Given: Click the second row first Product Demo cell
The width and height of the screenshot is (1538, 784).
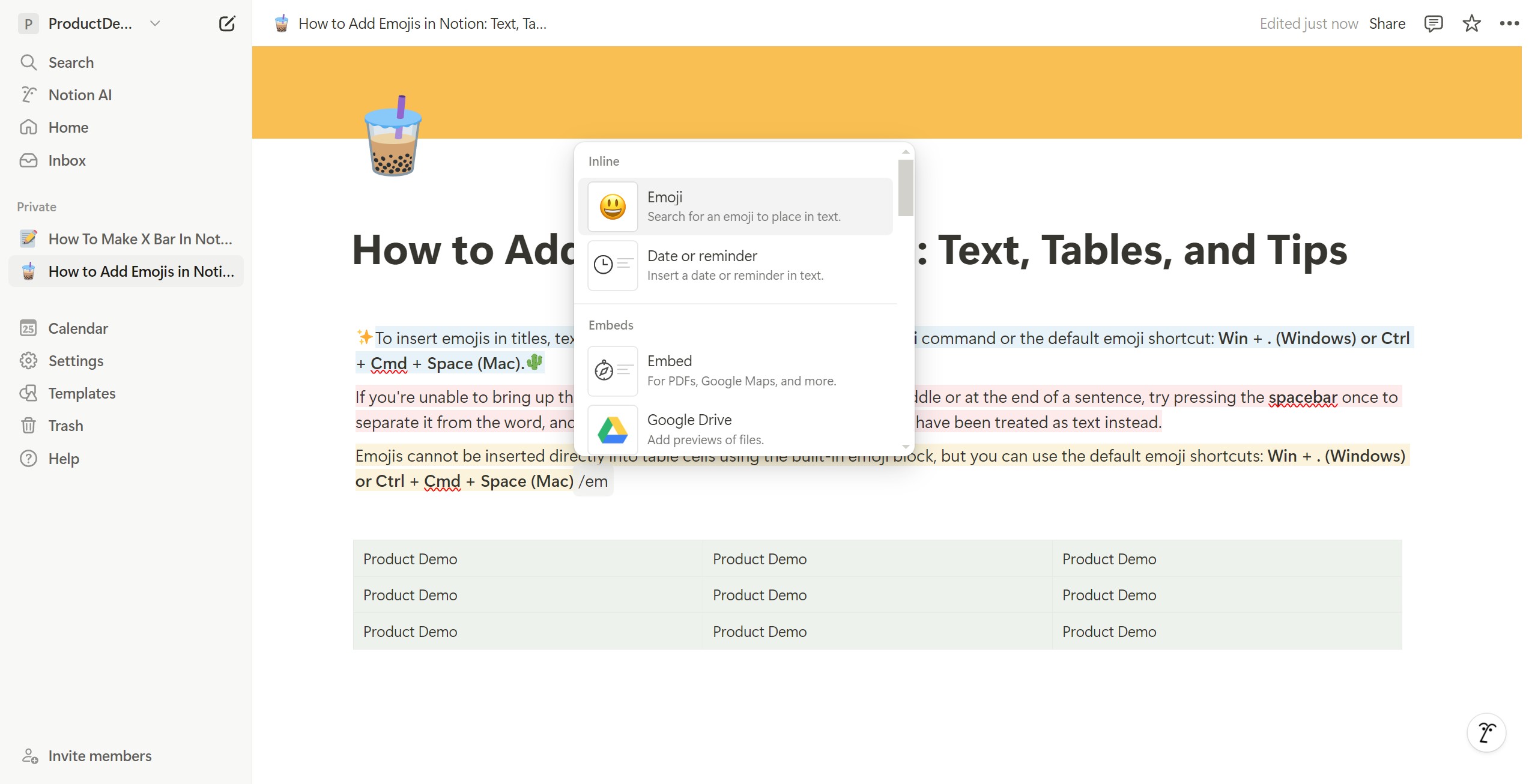Looking at the screenshot, I should pyautogui.click(x=528, y=595).
